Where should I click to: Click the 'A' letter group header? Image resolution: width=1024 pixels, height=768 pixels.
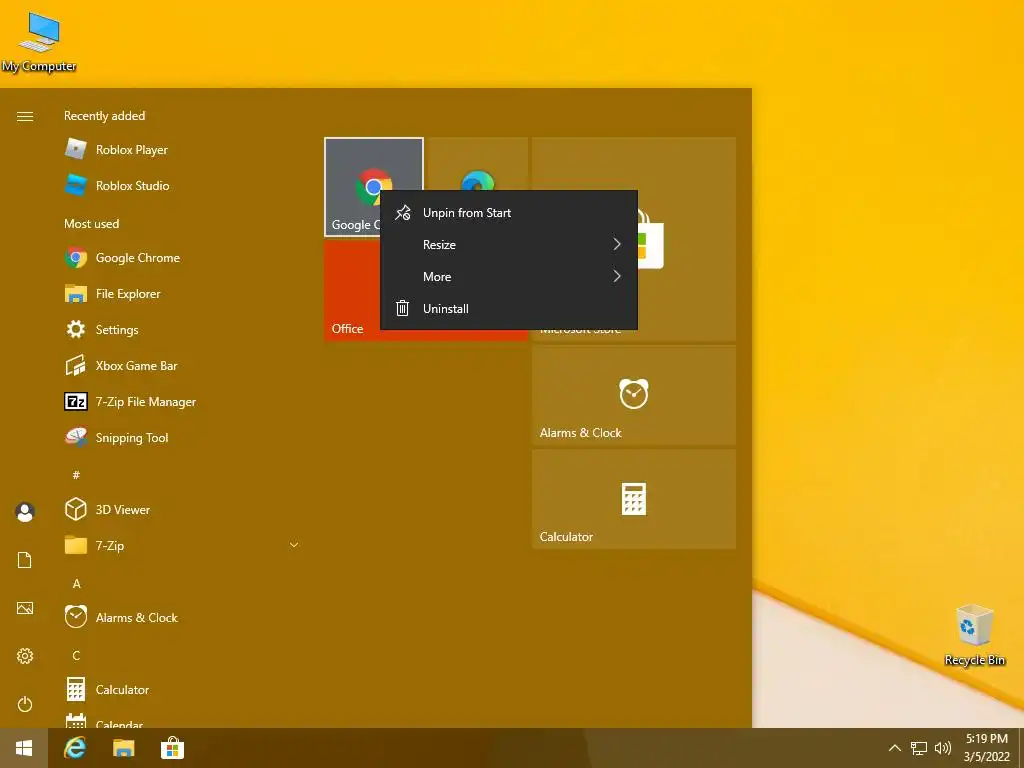point(76,583)
